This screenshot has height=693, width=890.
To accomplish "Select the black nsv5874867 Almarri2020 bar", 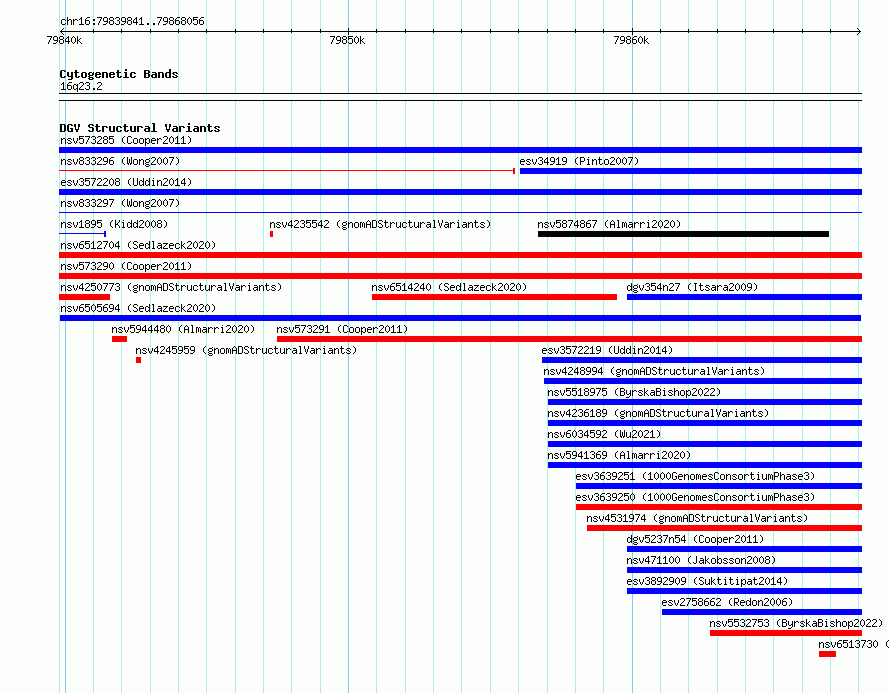I will coord(683,234).
